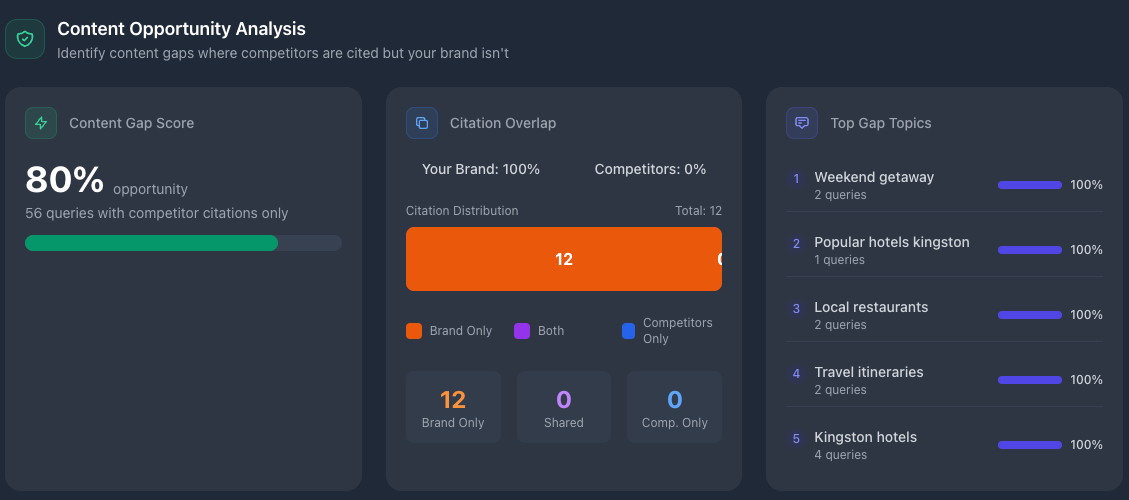Screen dimensions: 1129x500
Task: Click the orange Brand Only legend swatch
Action: pyautogui.click(x=414, y=331)
